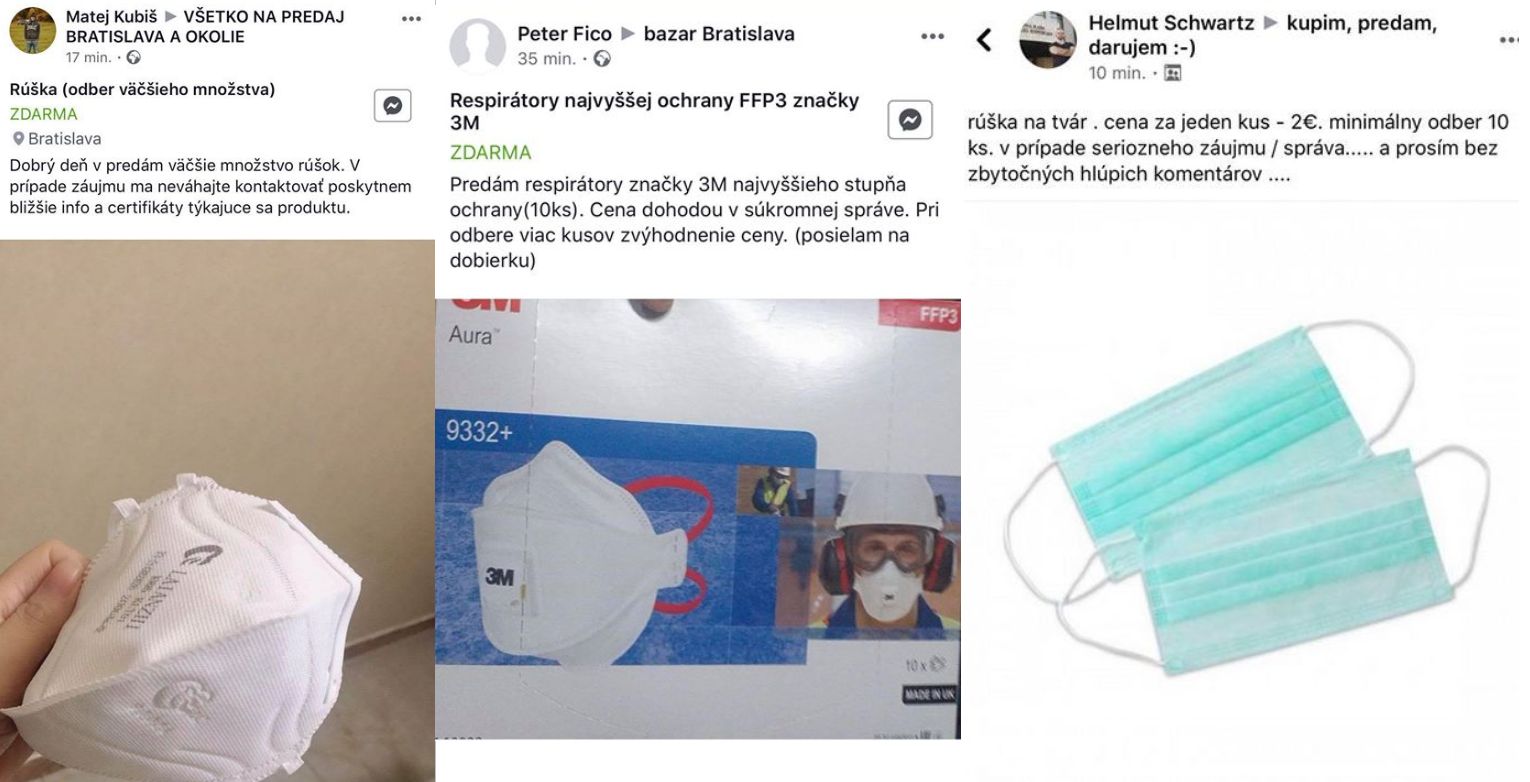Open Messenger icon on Matej Kubiš post

point(392,106)
